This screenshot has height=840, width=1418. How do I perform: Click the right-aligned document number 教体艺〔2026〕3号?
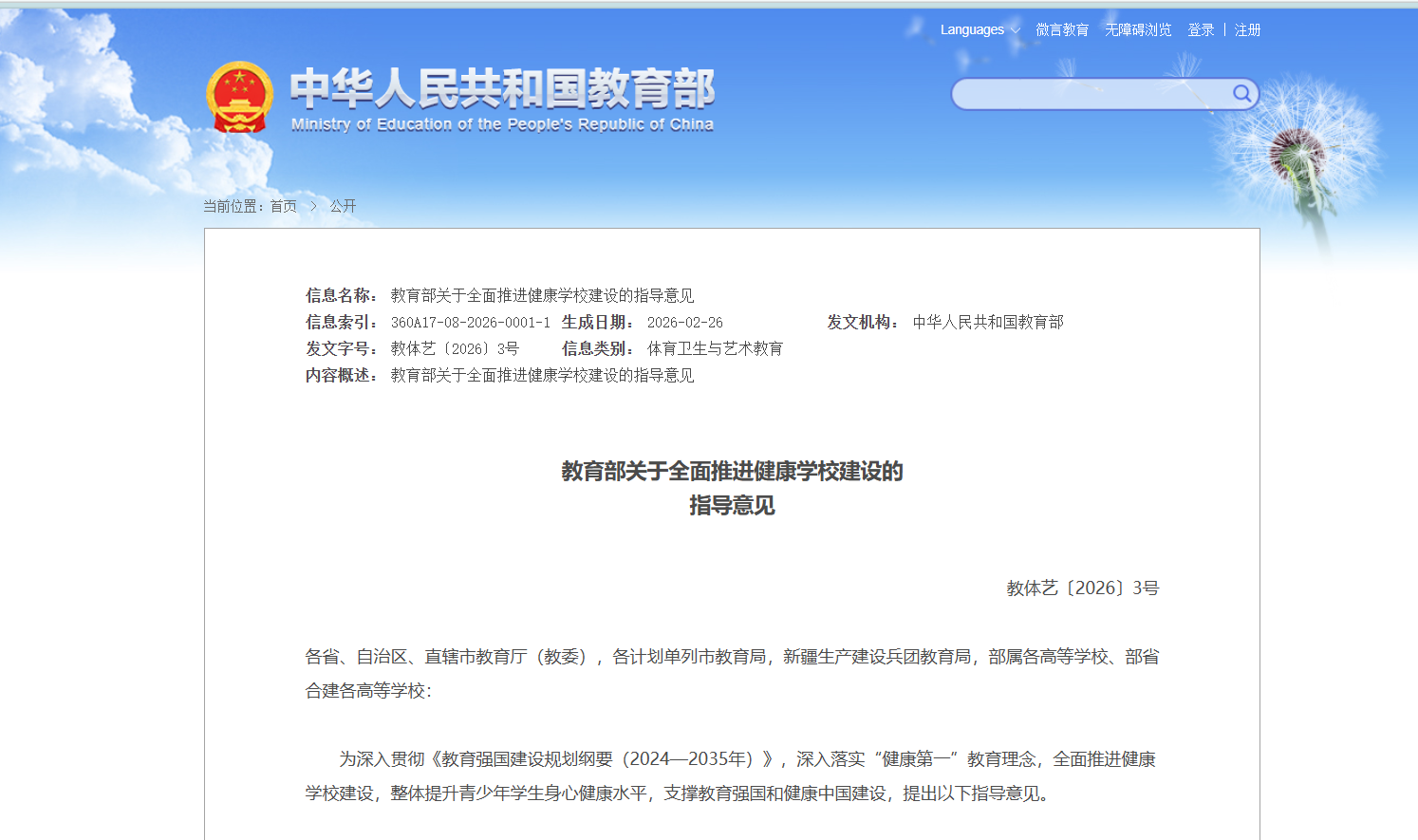(1083, 588)
